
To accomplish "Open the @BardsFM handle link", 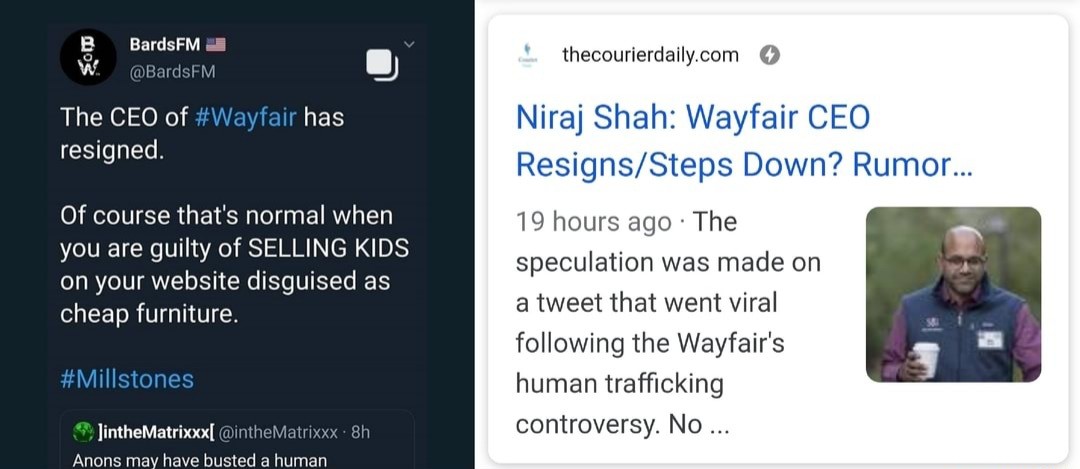I will [172, 71].
